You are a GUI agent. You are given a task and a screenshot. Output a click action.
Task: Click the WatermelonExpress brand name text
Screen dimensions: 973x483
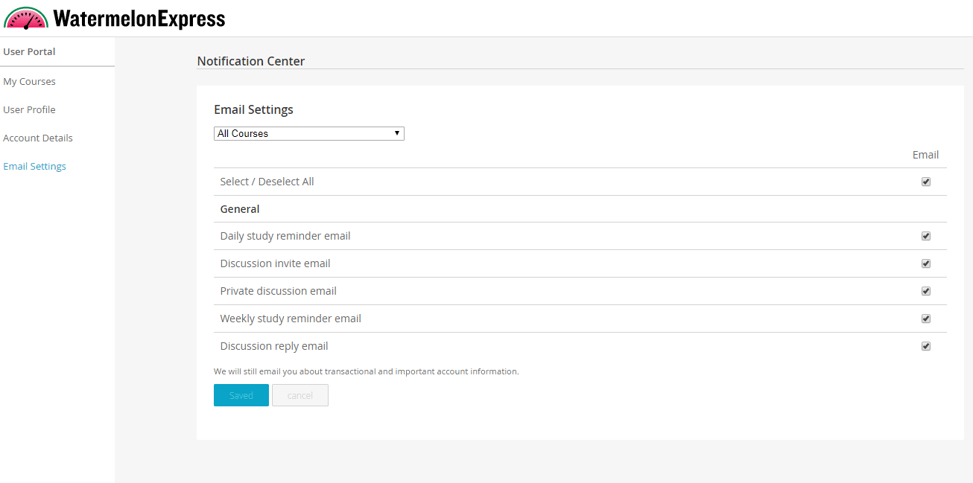click(139, 19)
